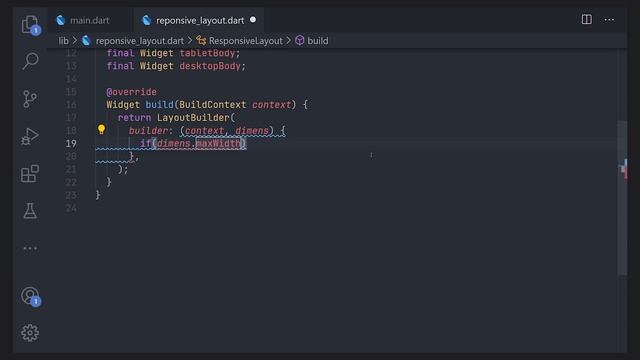Click the builder parameter on line 18
This screenshot has height=360, width=640.
pos(148,131)
